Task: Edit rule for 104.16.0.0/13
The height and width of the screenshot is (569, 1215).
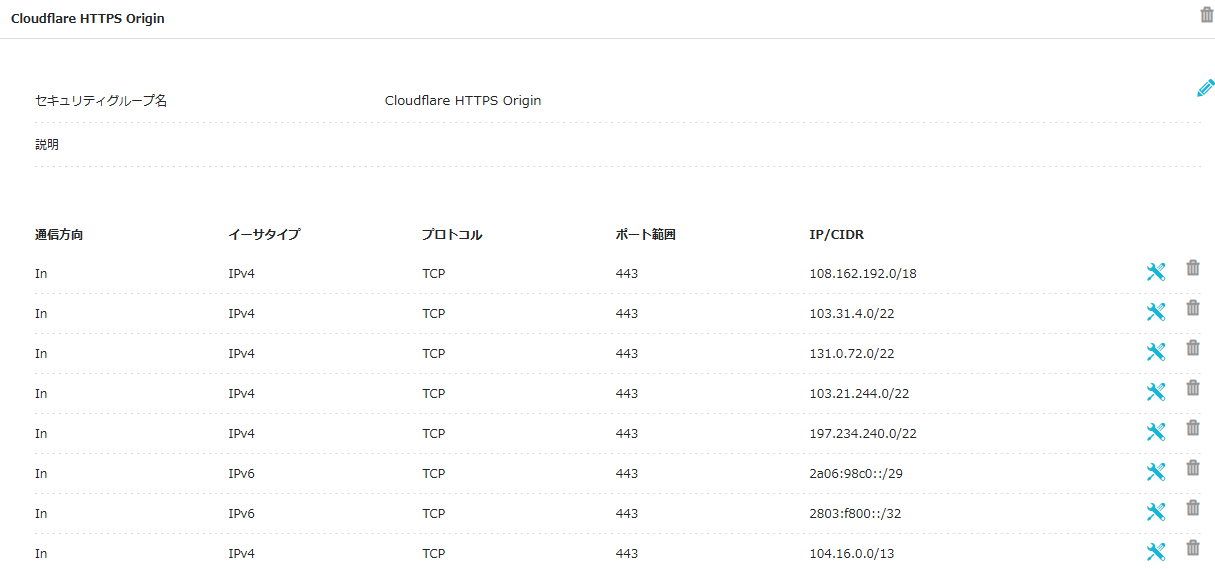Action: (x=1156, y=552)
